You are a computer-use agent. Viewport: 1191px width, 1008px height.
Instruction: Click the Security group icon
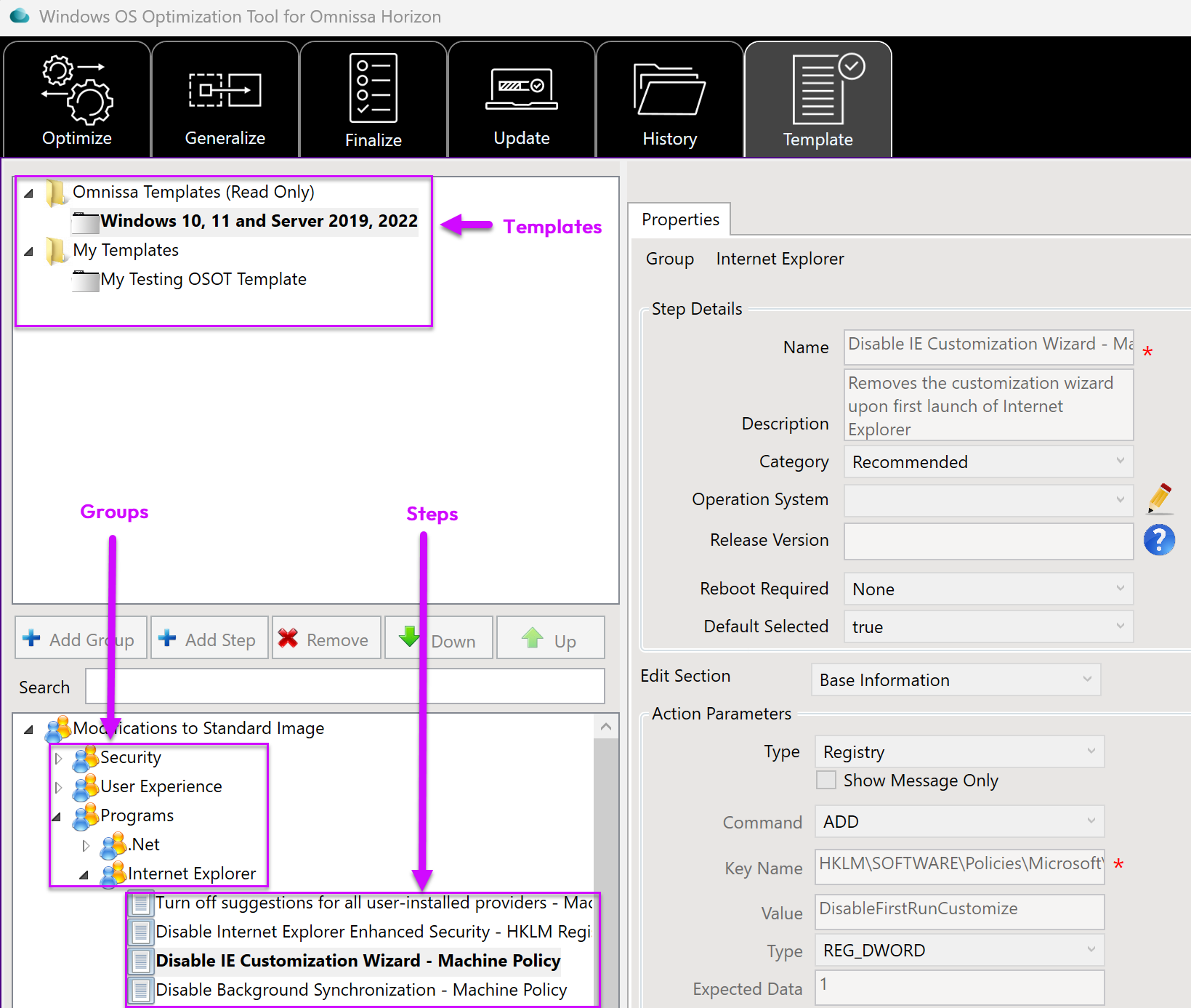(x=86, y=758)
